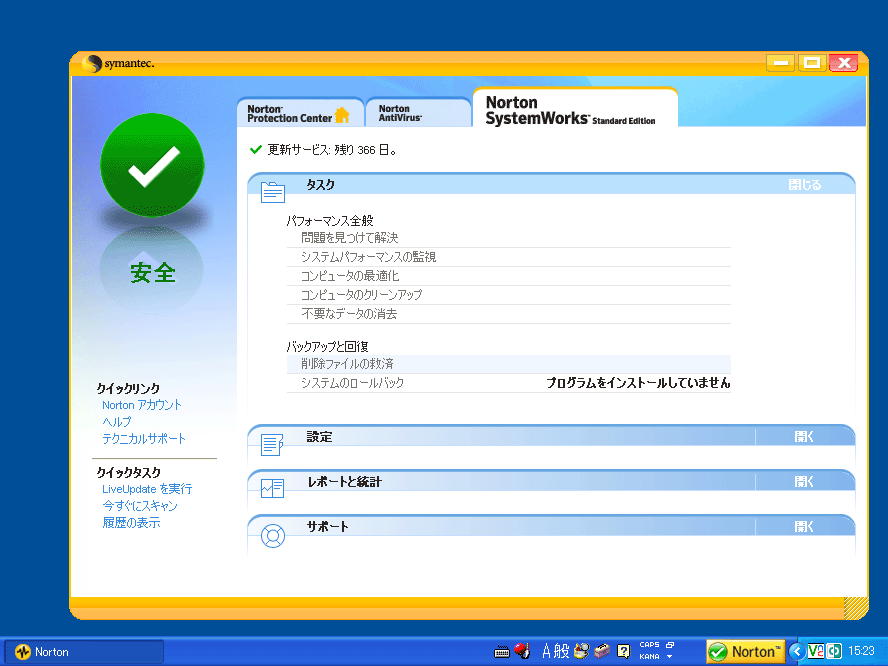Click the KANA indicator in the language bar
The height and width of the screenshot is (666, 888).
tap(650, 657)
